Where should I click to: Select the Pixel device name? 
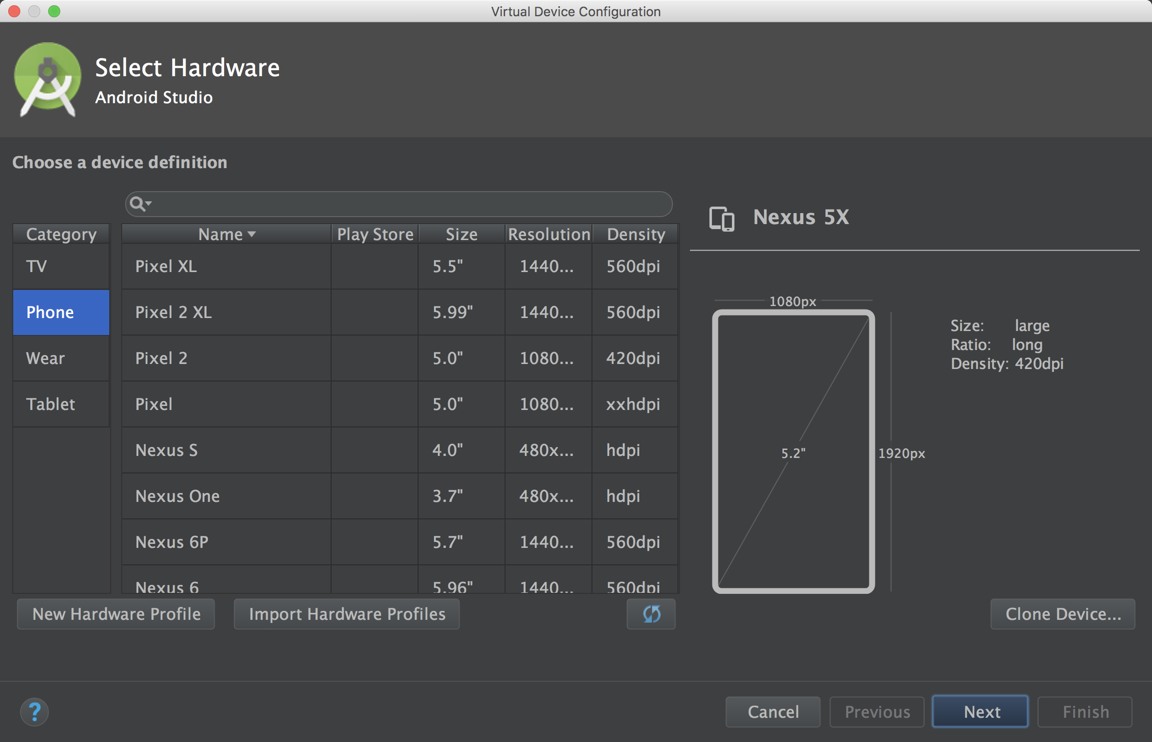[x=154, y=404]
